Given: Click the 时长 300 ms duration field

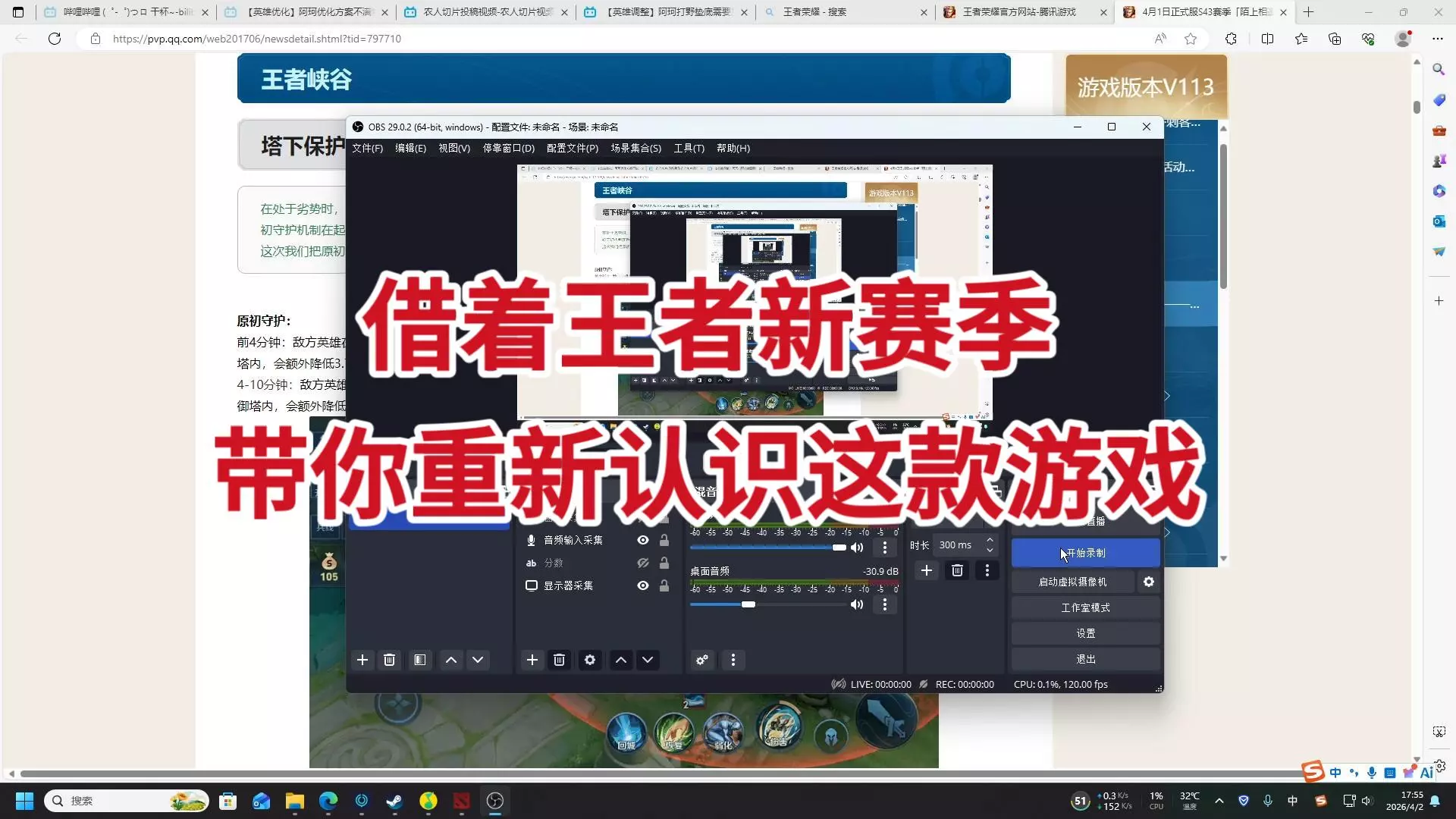Looking at the screenshot, I should coord(957,544).
